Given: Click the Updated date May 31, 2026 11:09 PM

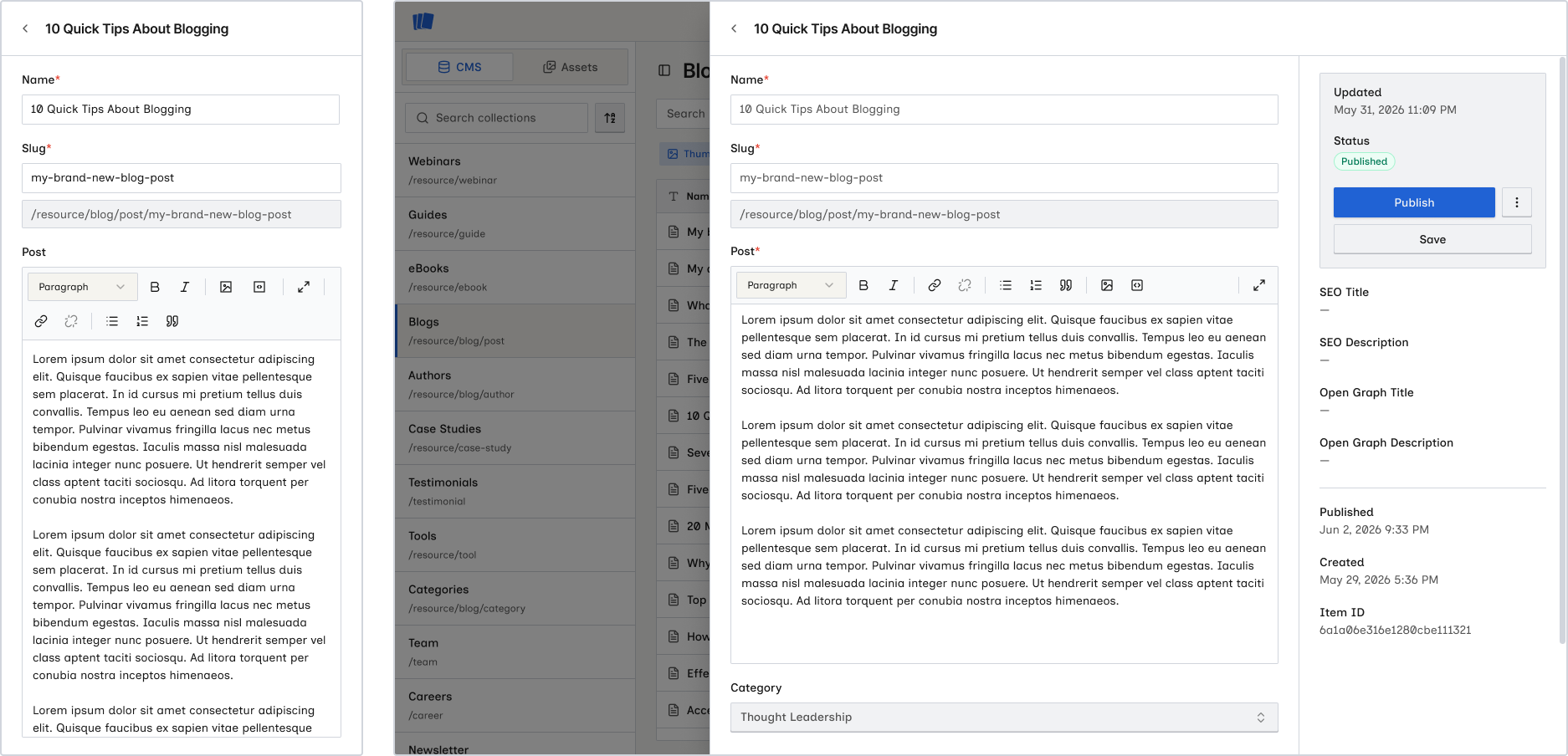Looking at the screenshot, I should (x=1395, y=110).
